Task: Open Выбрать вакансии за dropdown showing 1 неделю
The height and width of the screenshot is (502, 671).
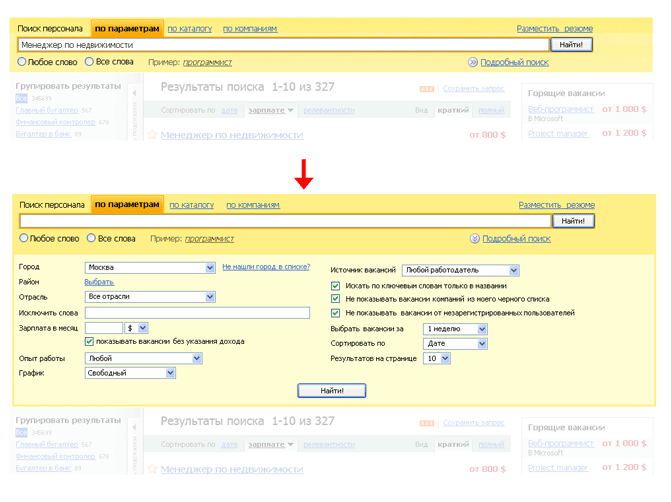Action: tap(455, 329)
